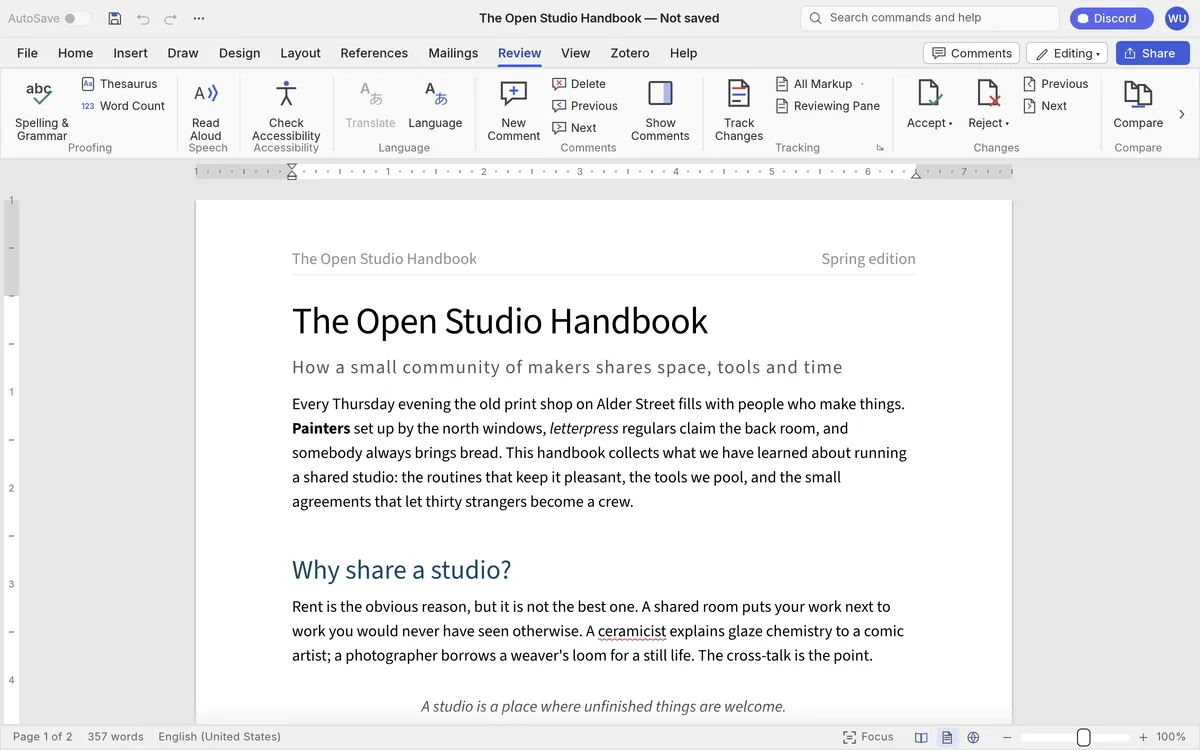Switch to the View tab

pos(575,53)
